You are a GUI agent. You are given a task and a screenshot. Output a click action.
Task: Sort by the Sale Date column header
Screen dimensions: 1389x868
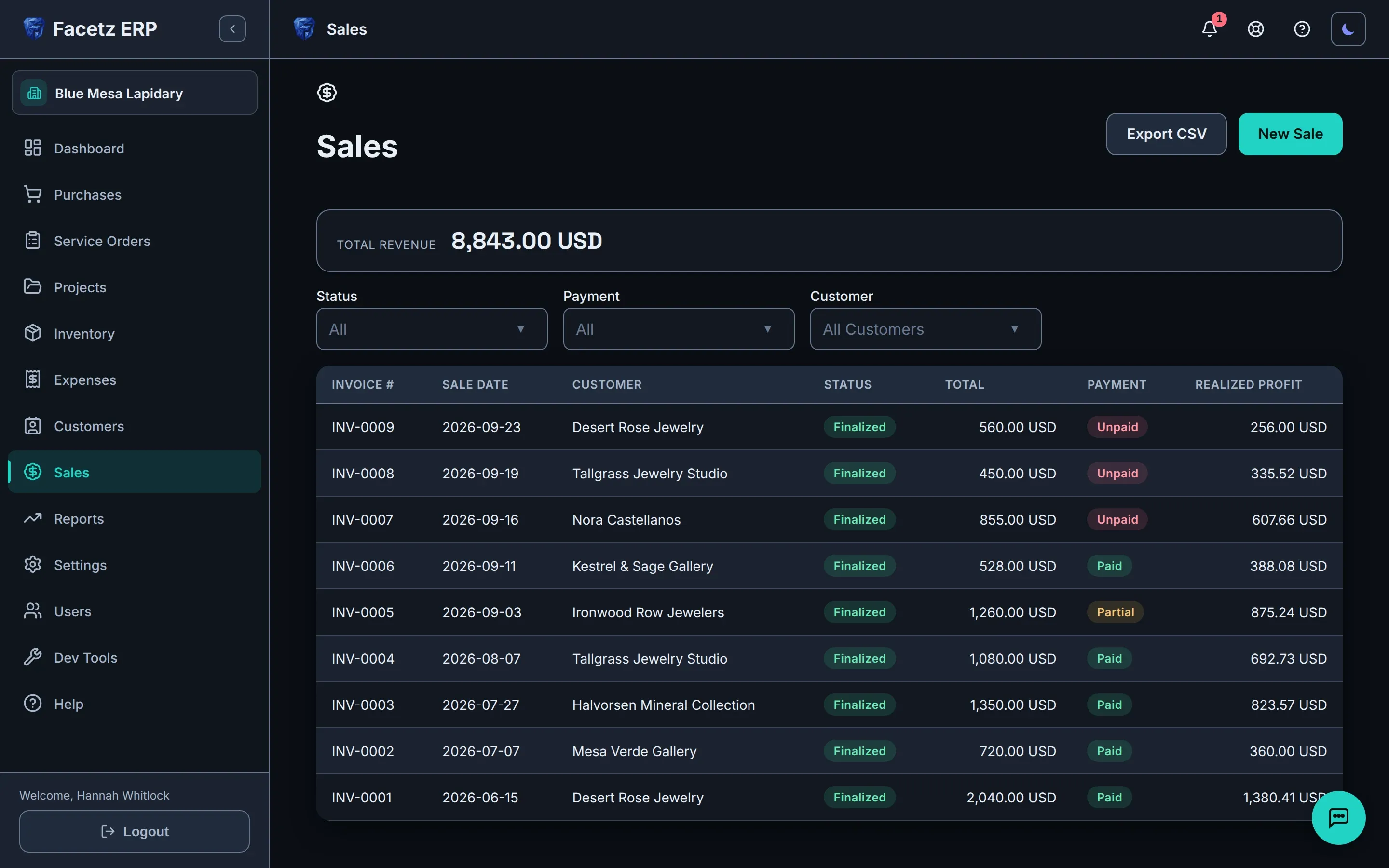point(475,385)
